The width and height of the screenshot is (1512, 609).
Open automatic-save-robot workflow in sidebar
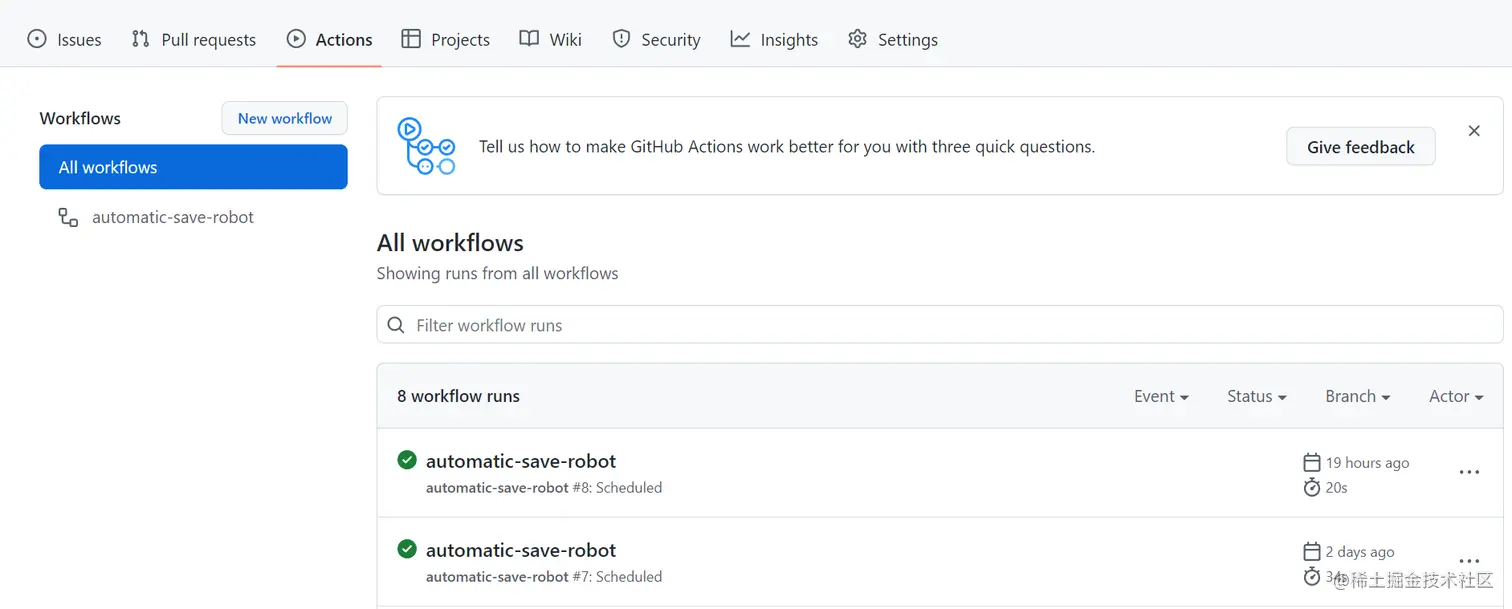pos(173,217)
